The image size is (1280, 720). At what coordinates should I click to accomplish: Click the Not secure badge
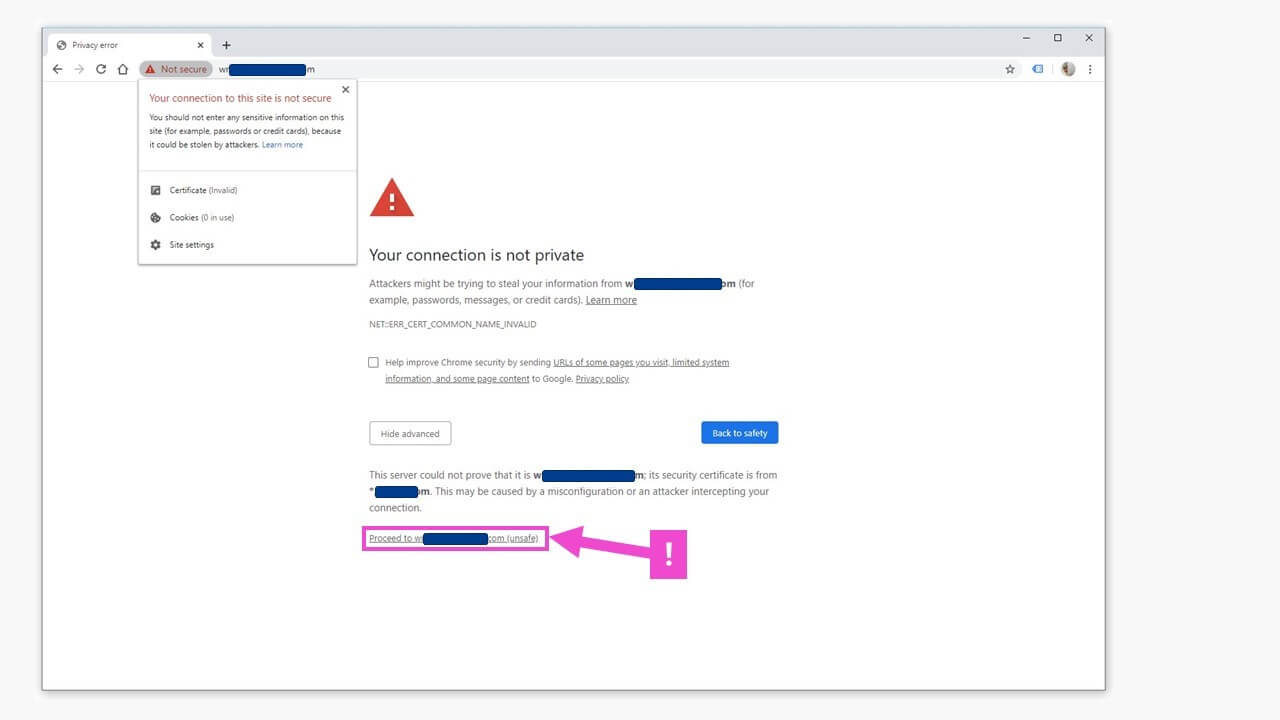(176, 69)
